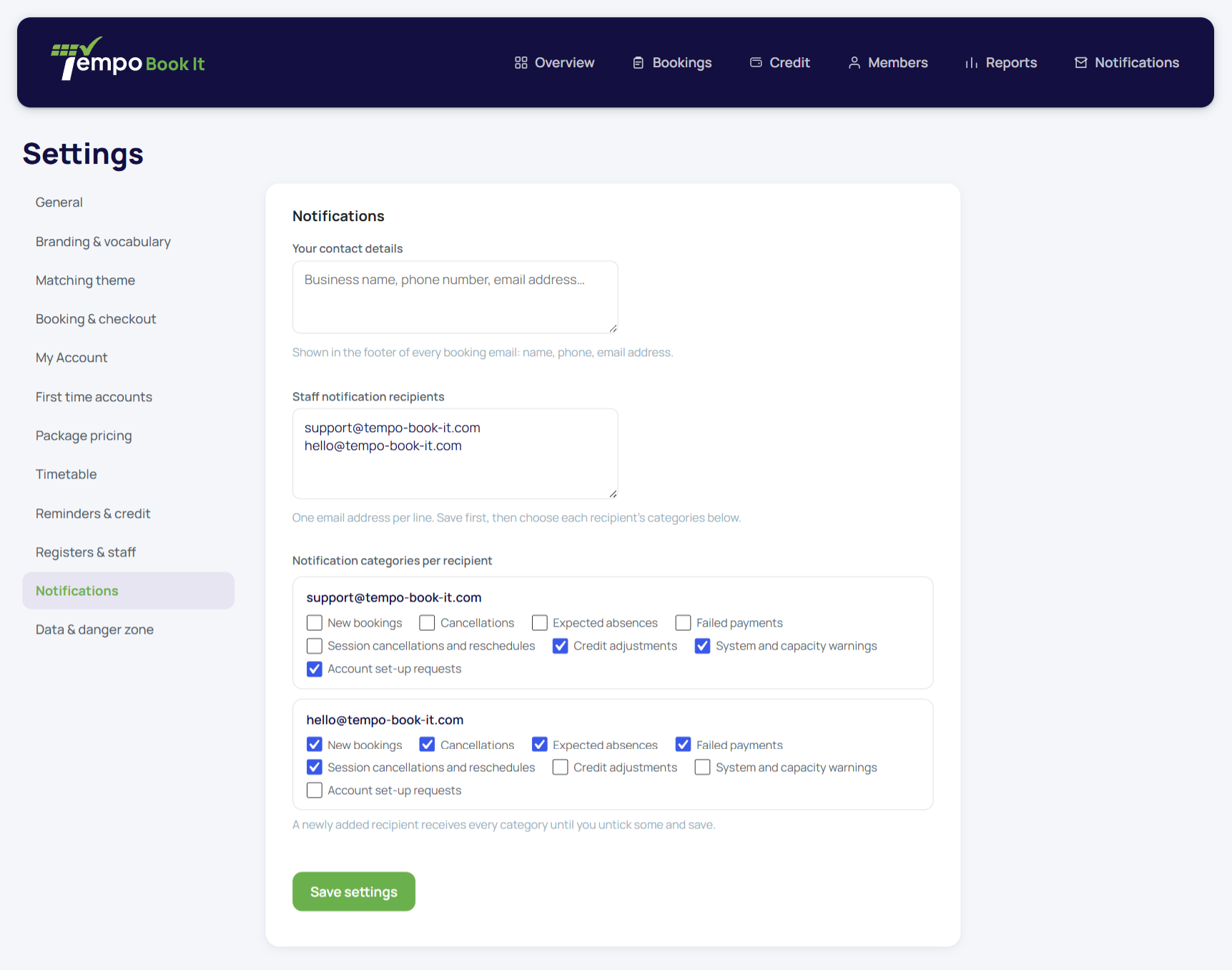
Task: Open Timetable settings
Action: 129,474
